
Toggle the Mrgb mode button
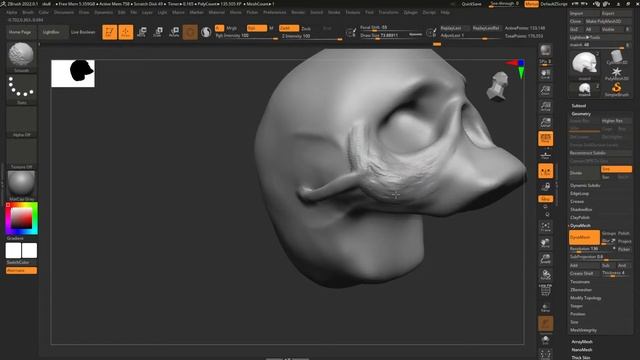[x=231, y=28]
